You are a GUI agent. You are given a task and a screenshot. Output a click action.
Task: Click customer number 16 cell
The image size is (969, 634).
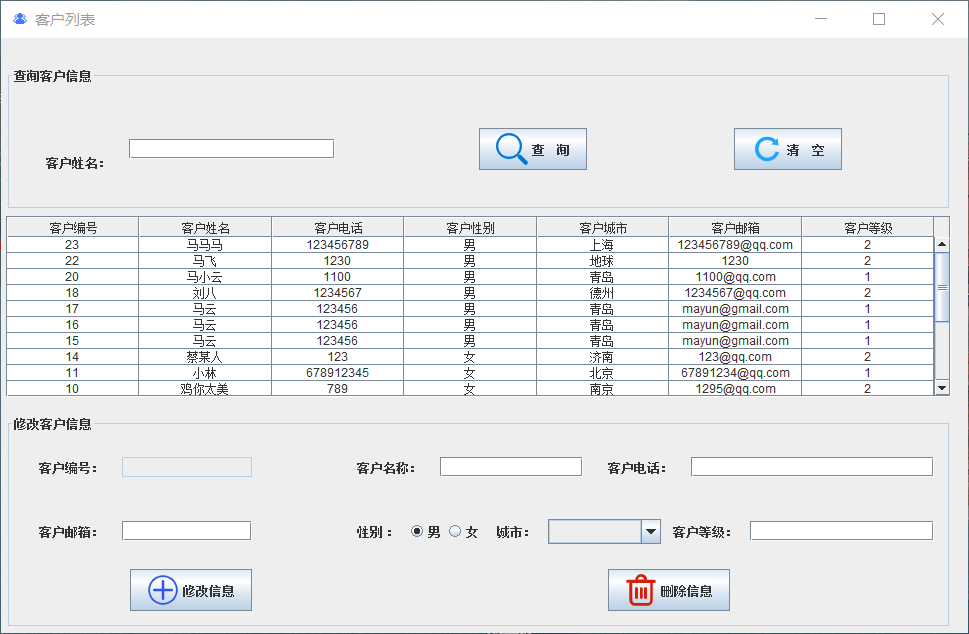72,325
